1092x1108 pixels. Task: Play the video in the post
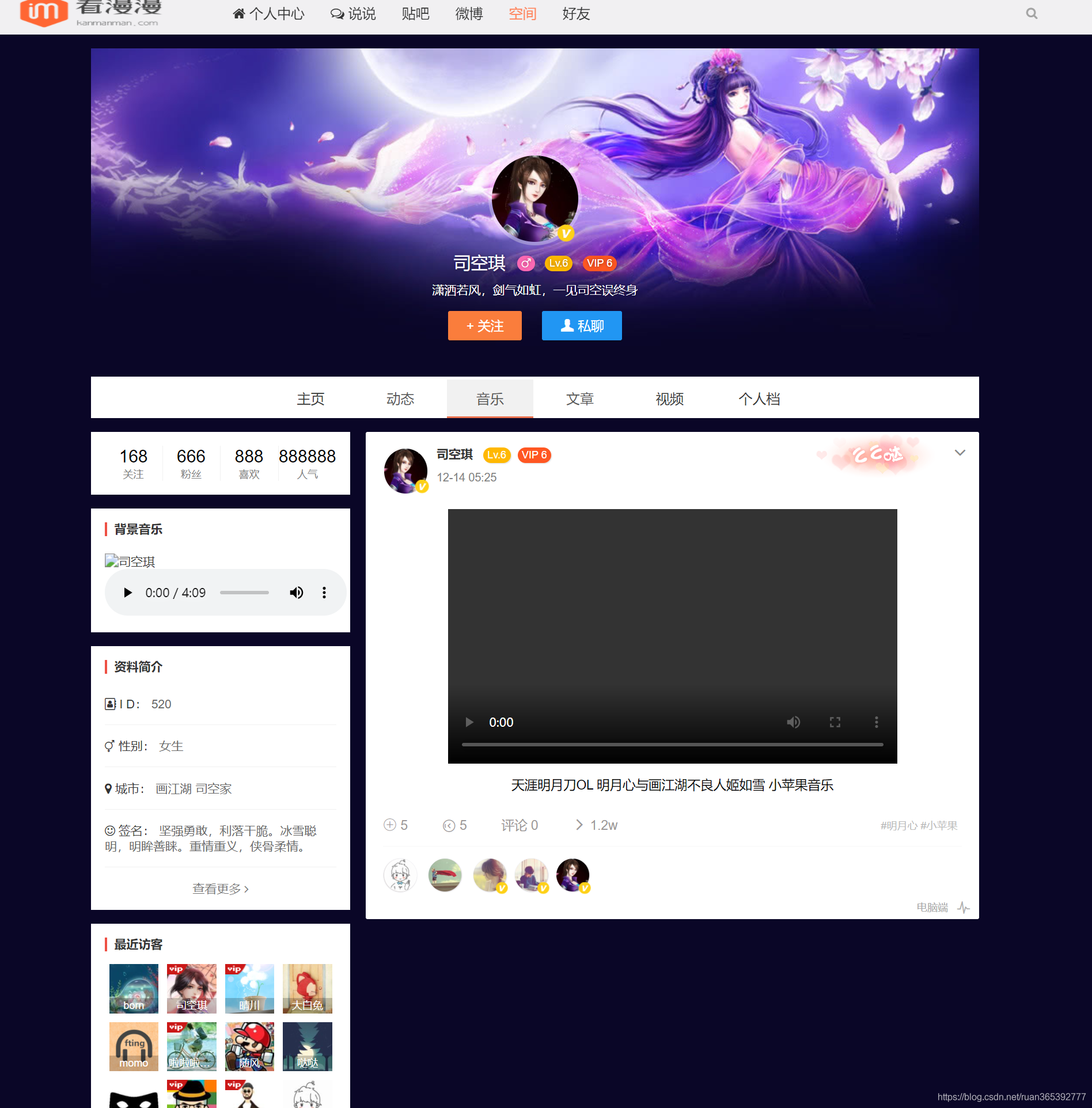pos(469,722)
